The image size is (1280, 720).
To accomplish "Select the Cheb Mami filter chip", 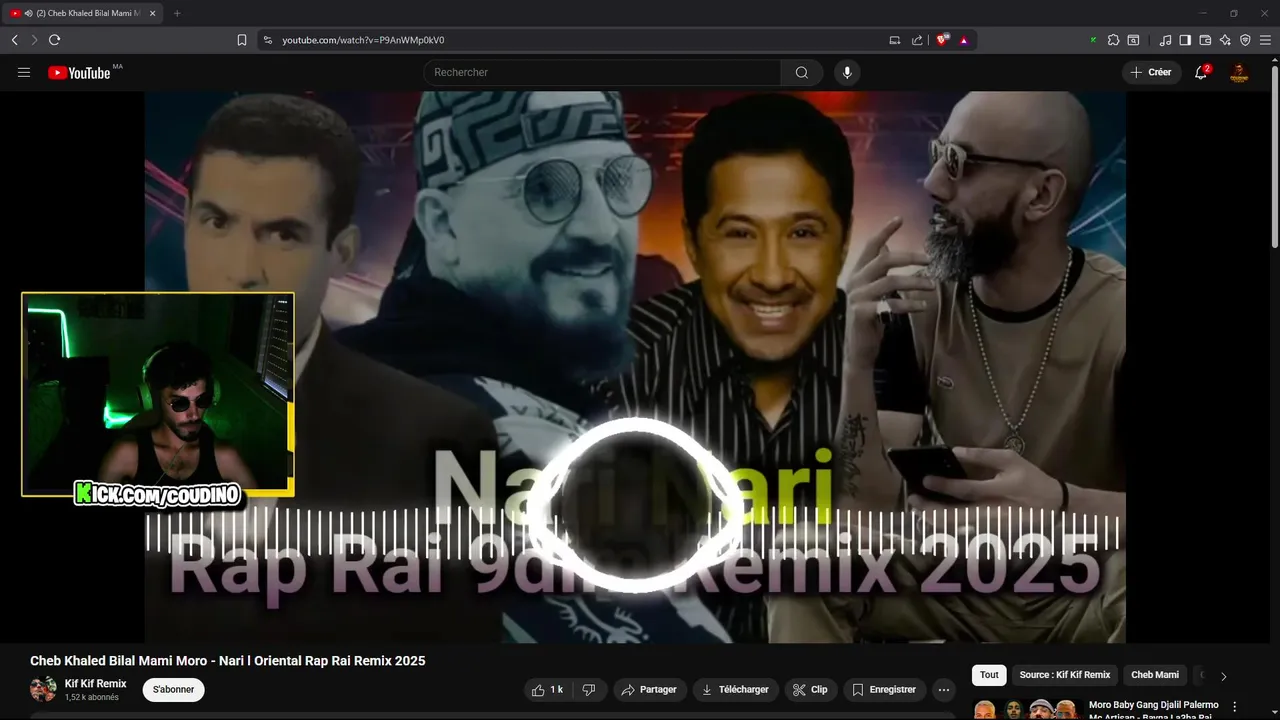I will point(1155,675).
